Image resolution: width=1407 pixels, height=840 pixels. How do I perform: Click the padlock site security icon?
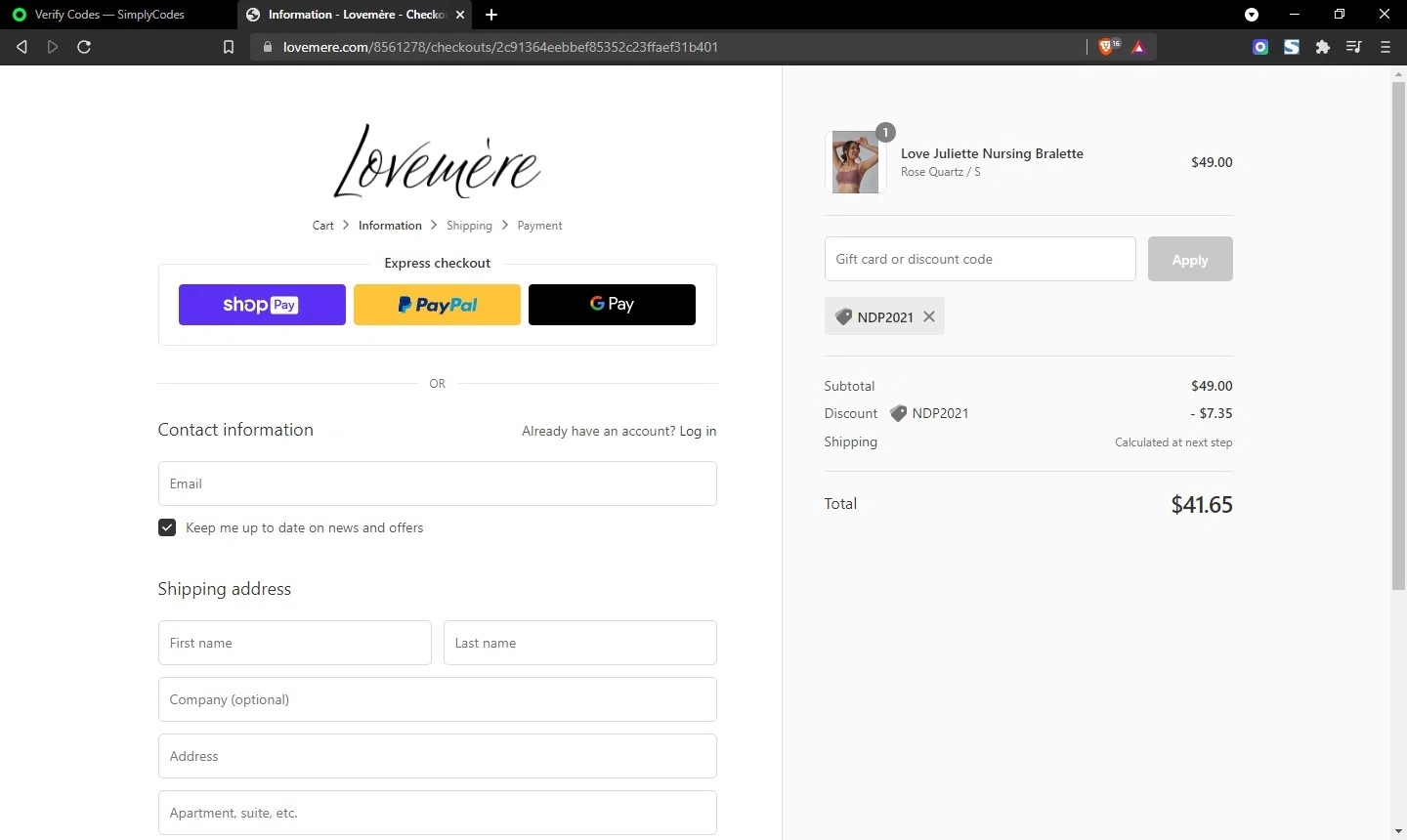(267, 47)
